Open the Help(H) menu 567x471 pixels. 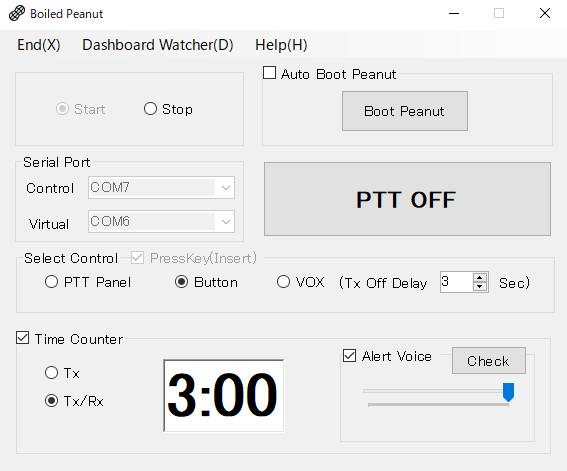point(281,45)
